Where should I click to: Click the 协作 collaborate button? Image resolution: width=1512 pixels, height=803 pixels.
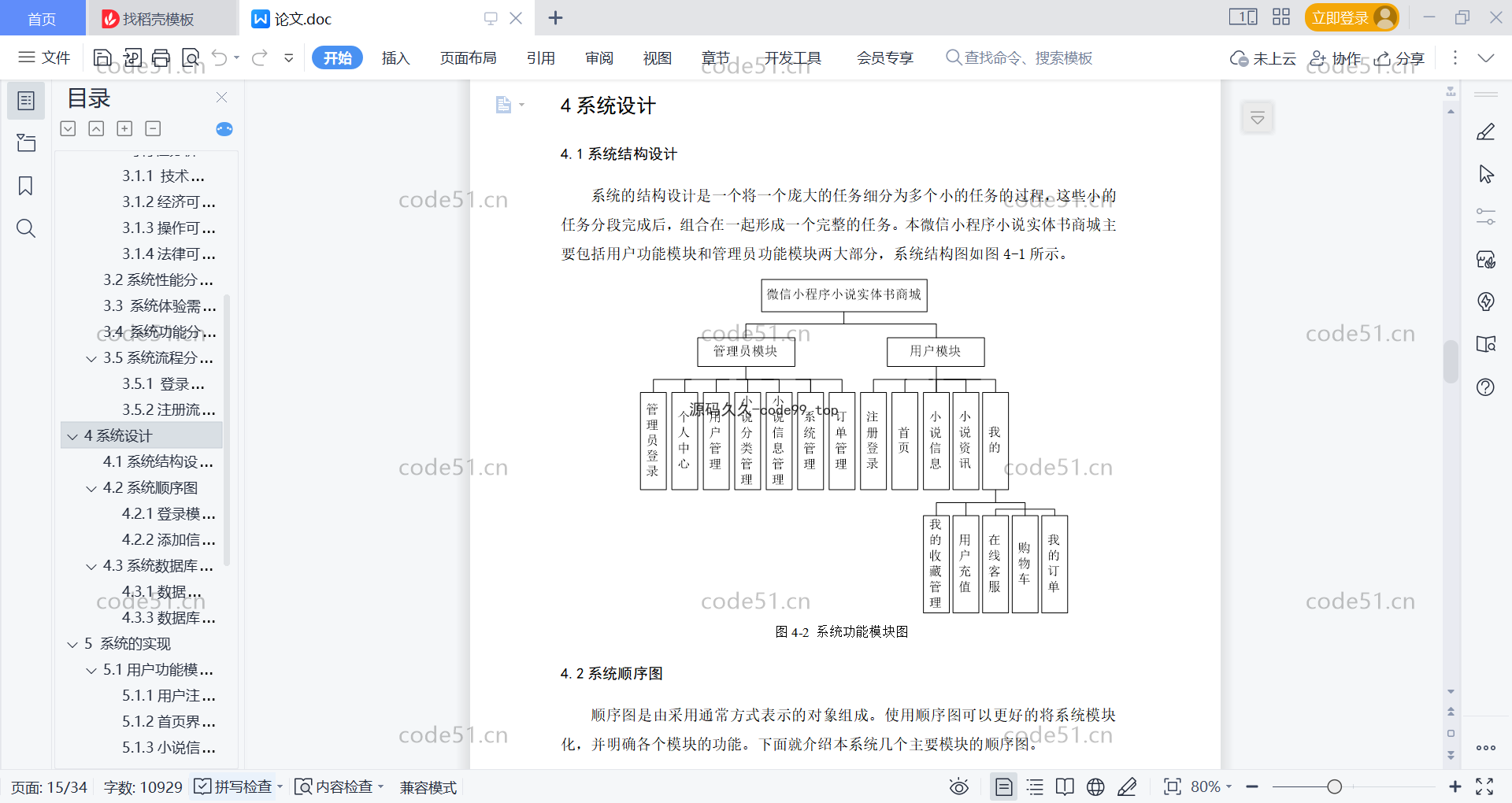point(1335,58)
